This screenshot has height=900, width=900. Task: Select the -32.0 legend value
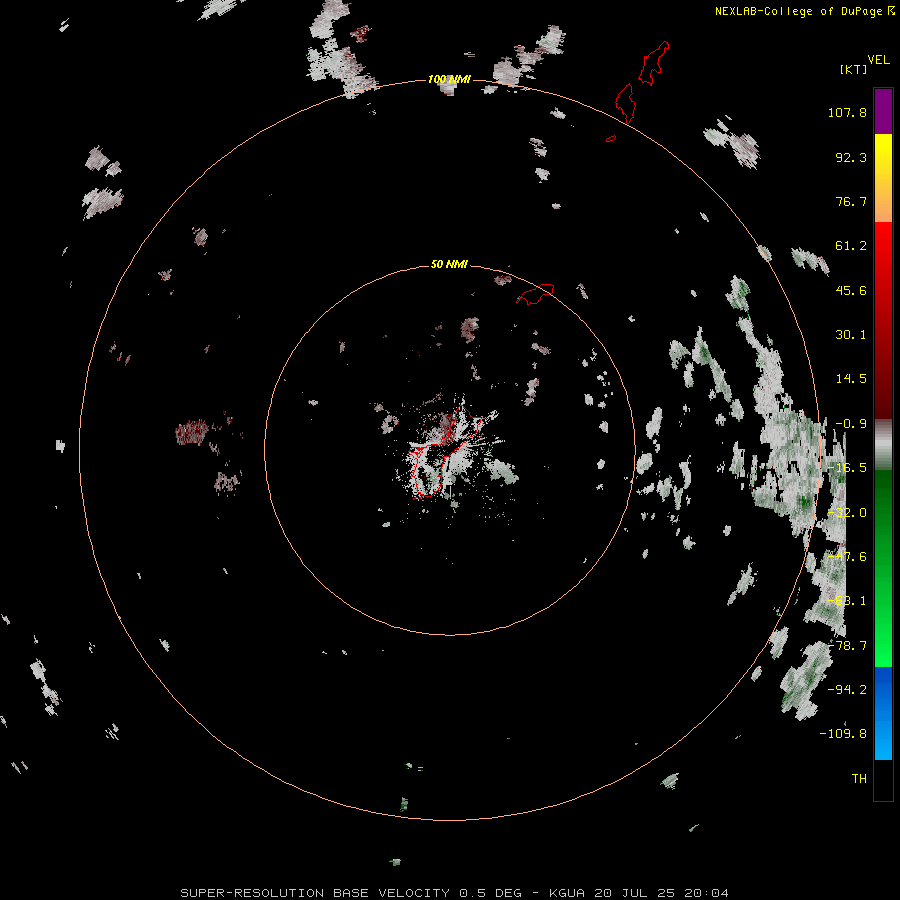pyautogui.click(x=847, y=513)
